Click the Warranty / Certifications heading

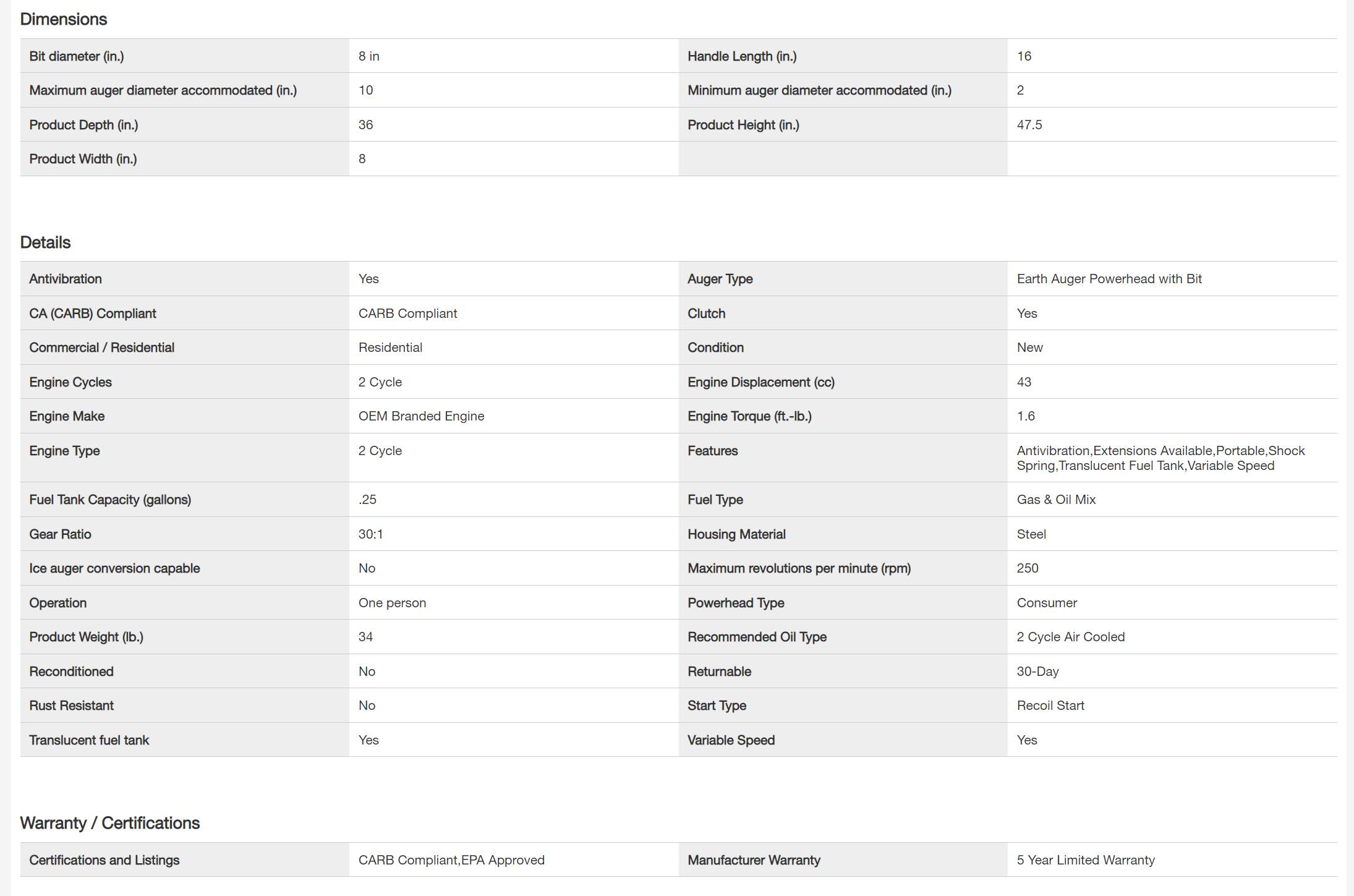pyautogui.click(x=110, y=823)
